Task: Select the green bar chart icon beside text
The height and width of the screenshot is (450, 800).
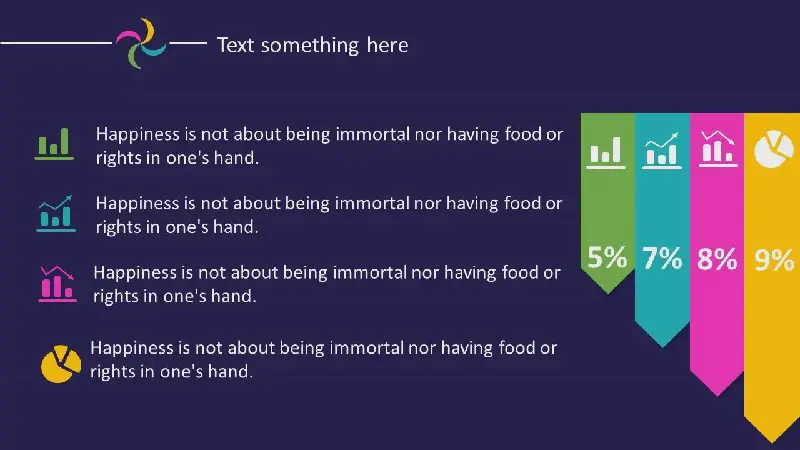Action: pyautogui.click(x=54, y=143)
